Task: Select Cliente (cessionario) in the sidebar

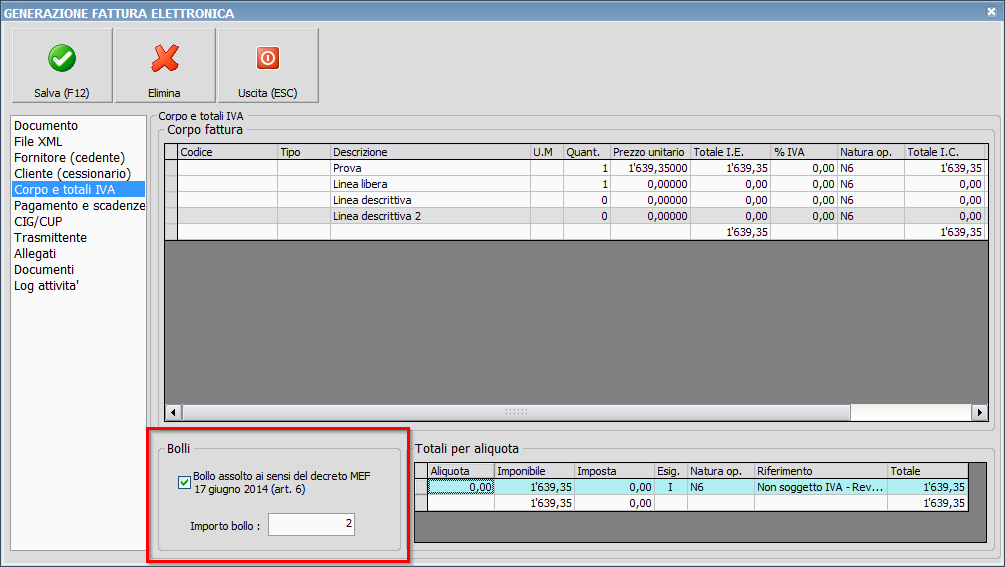Action: (x=72, y=174)
